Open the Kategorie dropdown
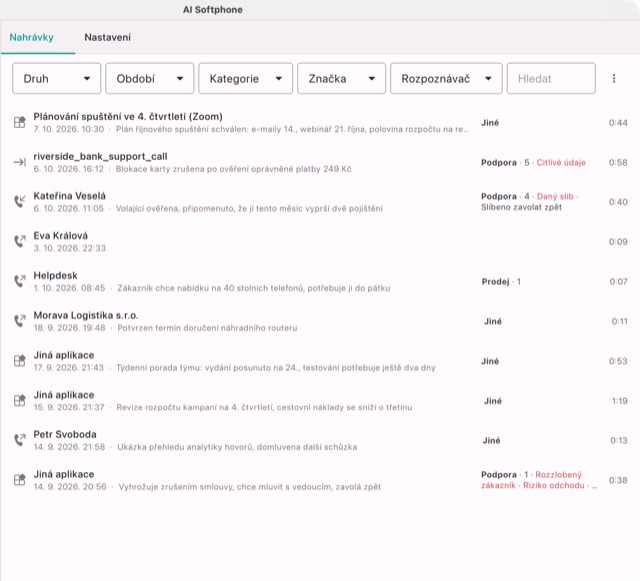 [245, 78]
